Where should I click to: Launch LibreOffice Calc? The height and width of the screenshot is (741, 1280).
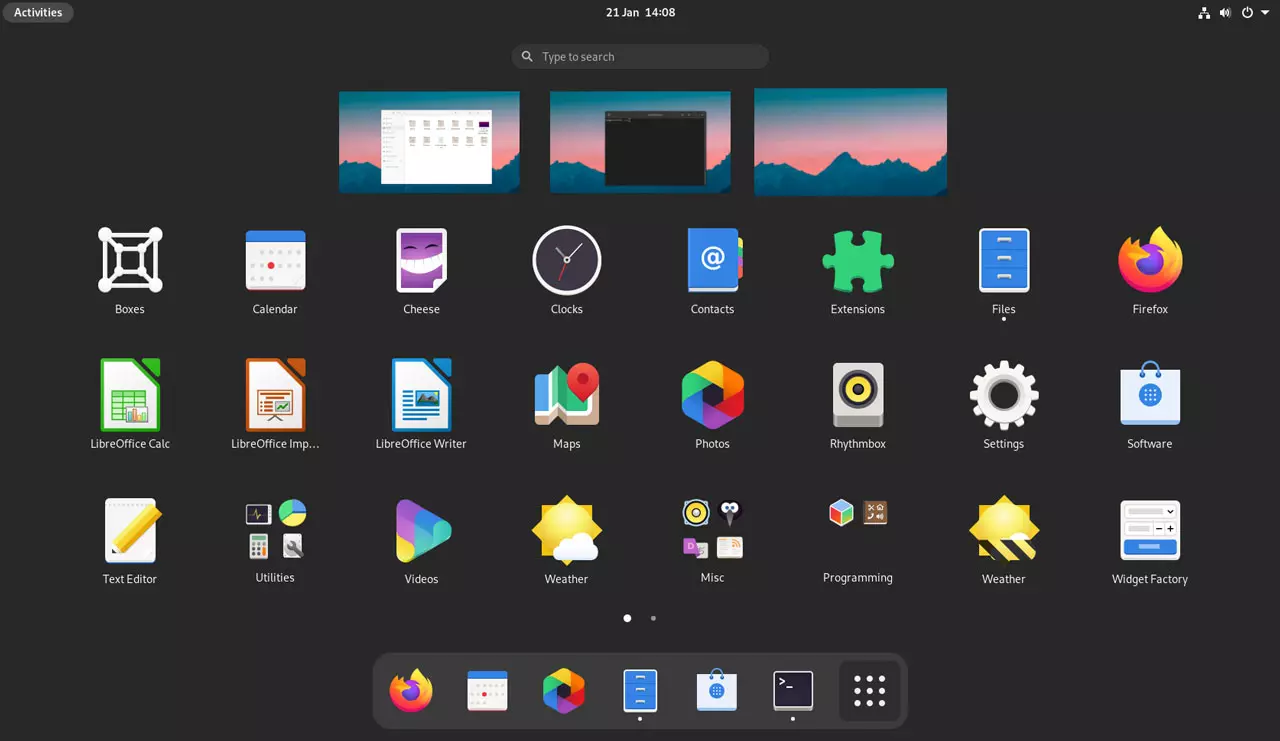(x=130, y=395)
